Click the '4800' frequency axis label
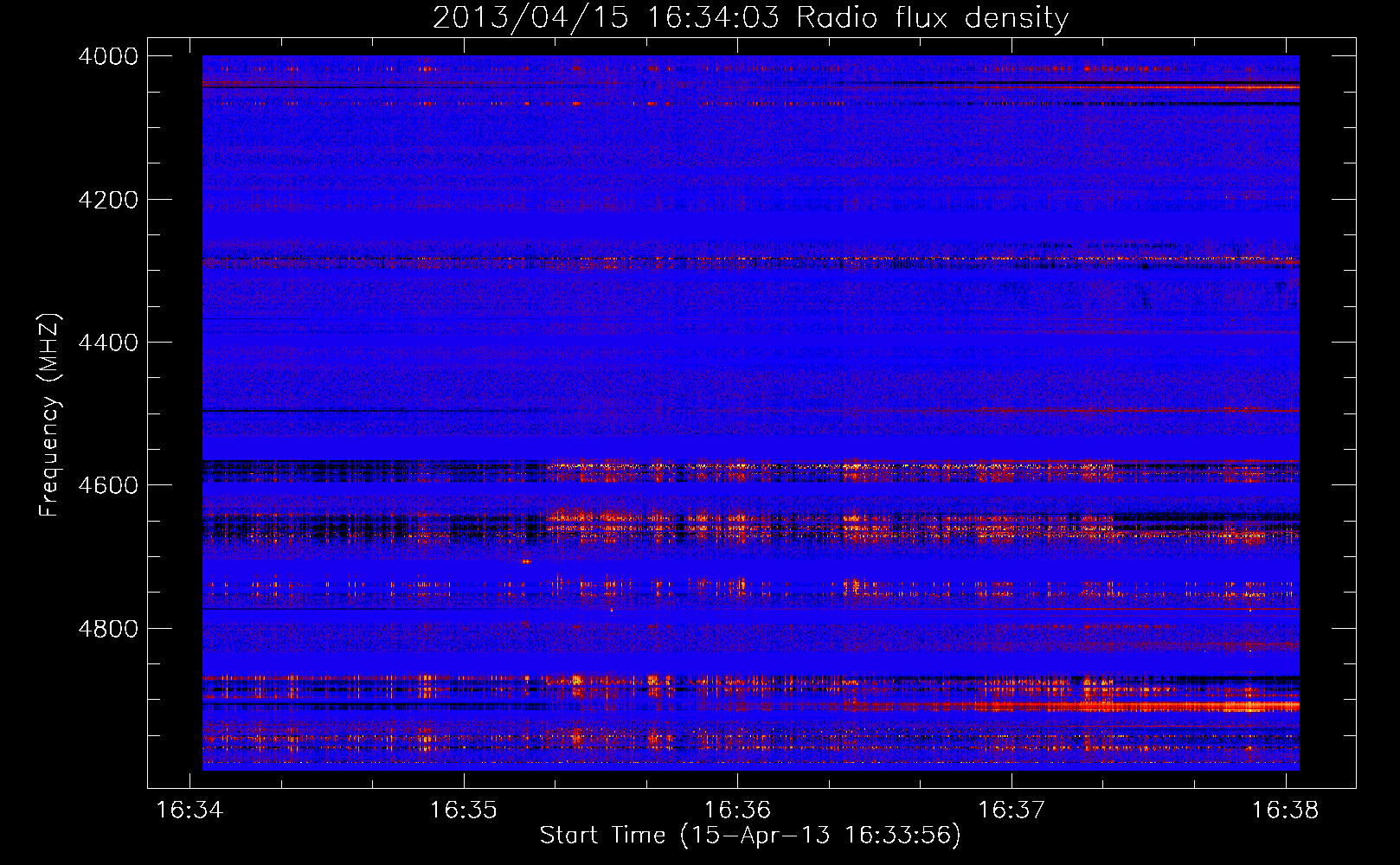Screen dimensions: 1400x865 click(x=108, y=629)
